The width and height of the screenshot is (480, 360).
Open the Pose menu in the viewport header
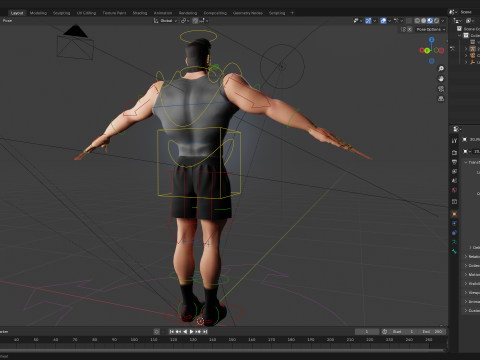point(7,21)
